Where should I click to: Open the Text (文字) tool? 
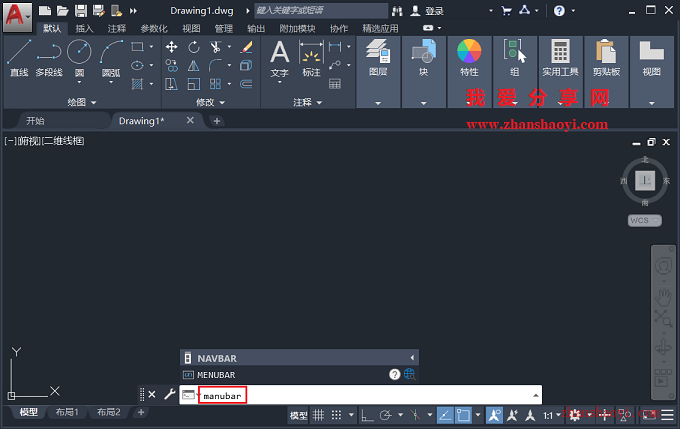click(280, 58)
